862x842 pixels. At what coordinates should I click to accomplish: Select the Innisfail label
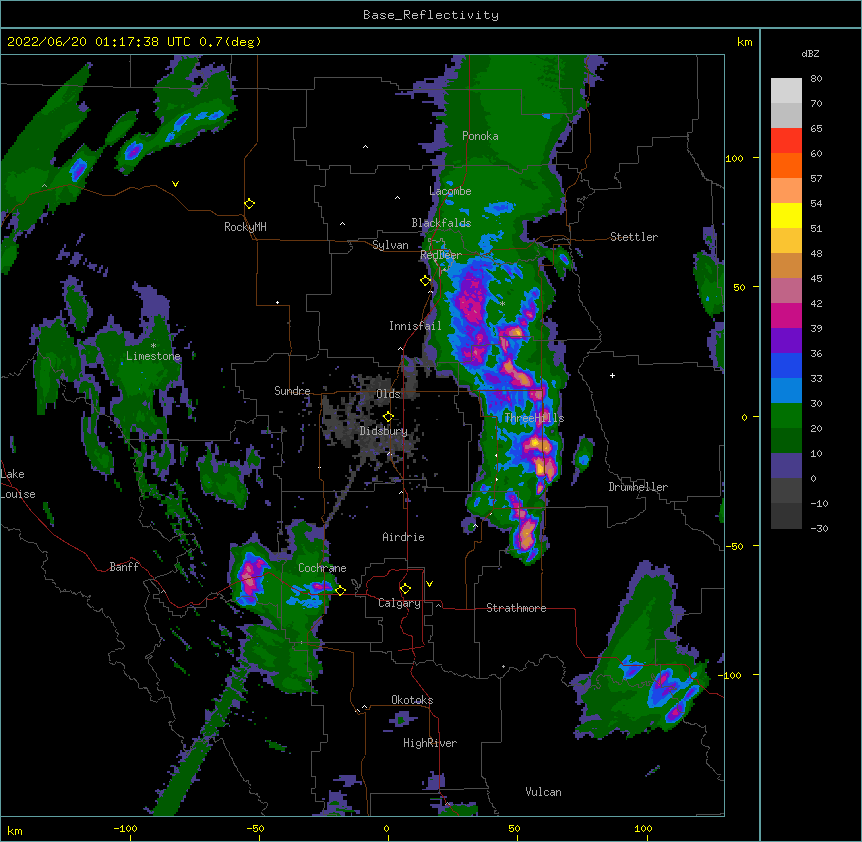coord(415,326)
